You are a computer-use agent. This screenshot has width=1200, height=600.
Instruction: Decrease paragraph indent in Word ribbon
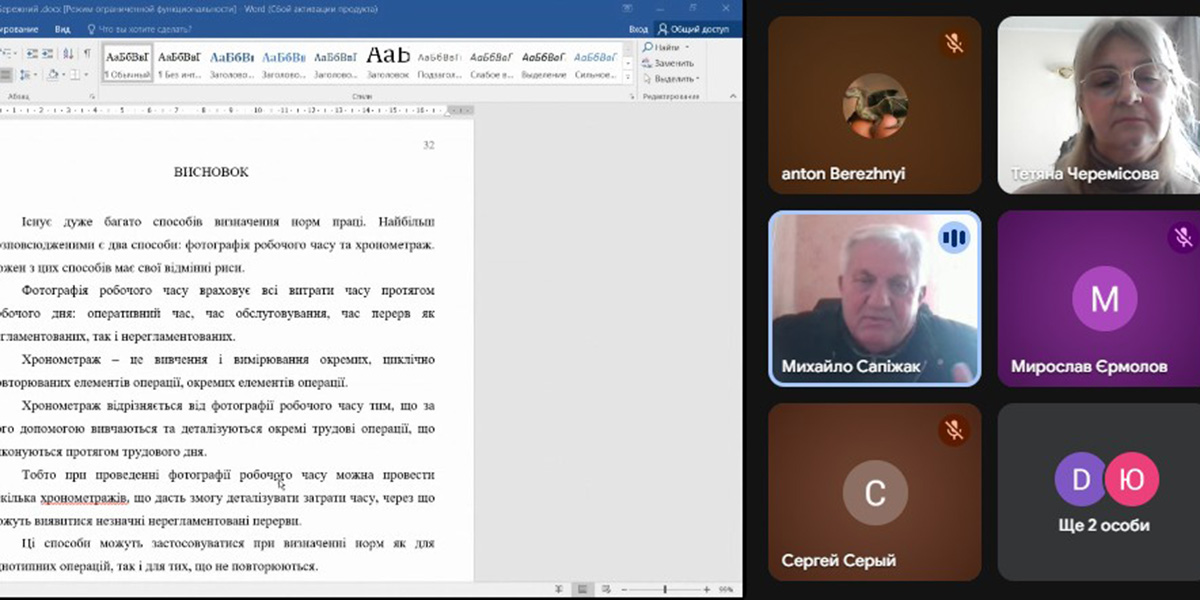[x=32, y=54]
